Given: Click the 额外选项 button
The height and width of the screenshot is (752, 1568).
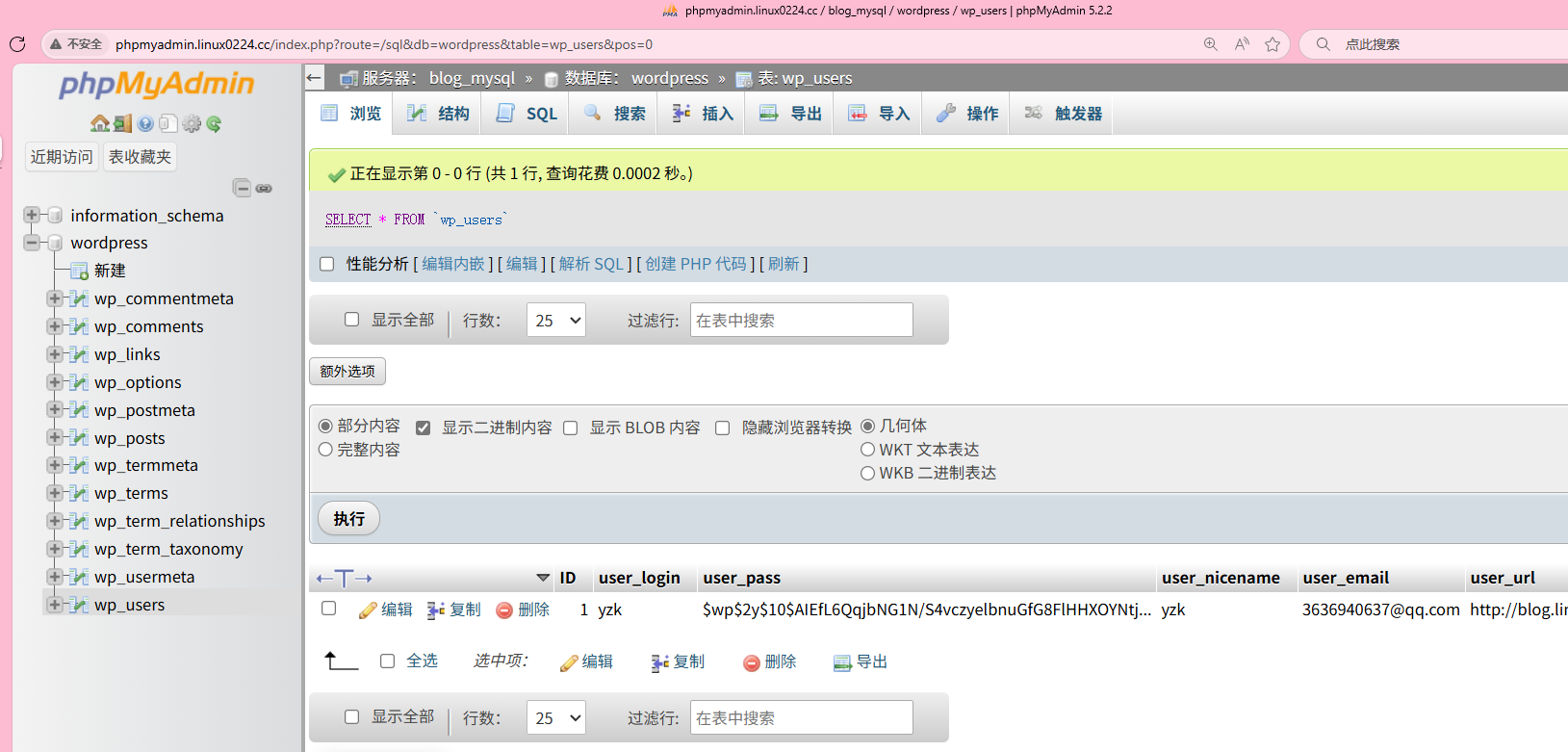Looking at the screenshot, I should (x=347, y=372).
